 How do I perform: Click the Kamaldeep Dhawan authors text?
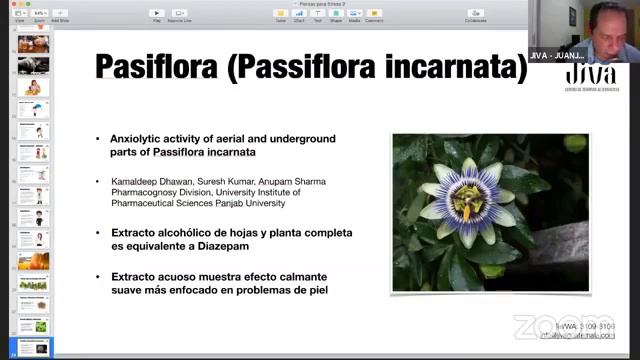click(218, 192)
